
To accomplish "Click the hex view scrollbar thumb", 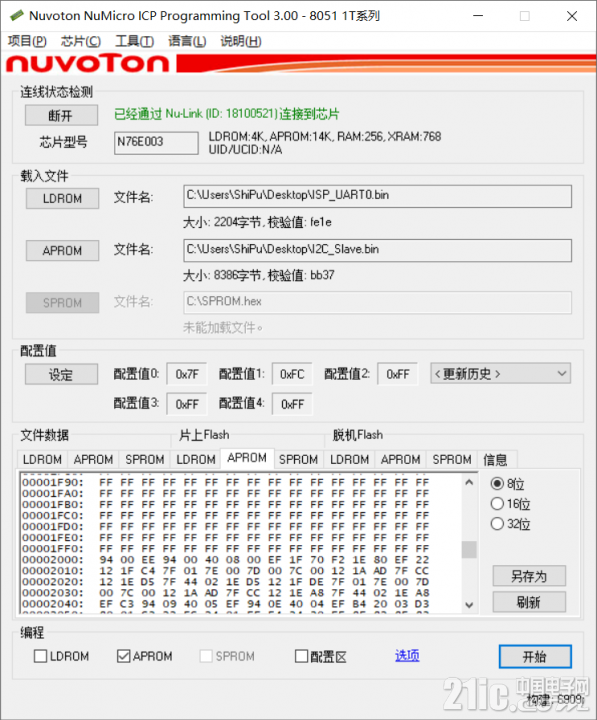I will click(469, 549).
